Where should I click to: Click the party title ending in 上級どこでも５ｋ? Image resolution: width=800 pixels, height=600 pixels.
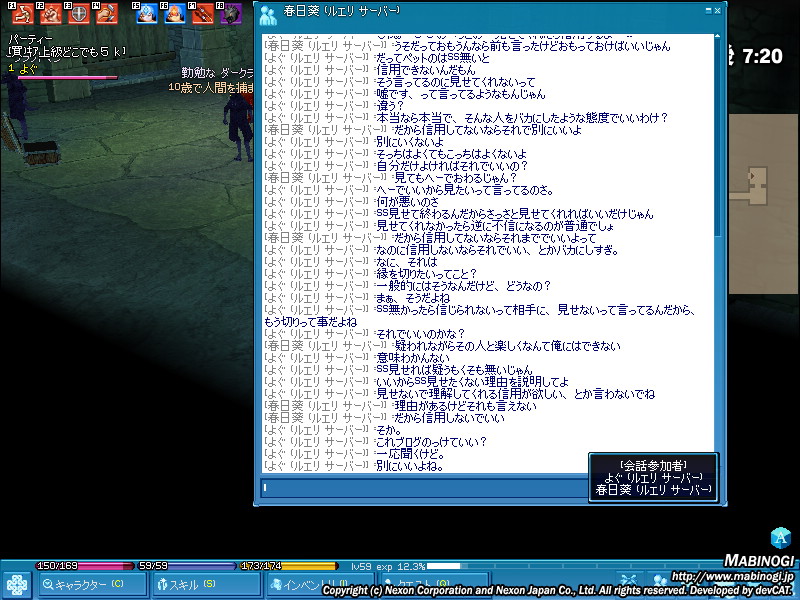click(x=67, y=52)
